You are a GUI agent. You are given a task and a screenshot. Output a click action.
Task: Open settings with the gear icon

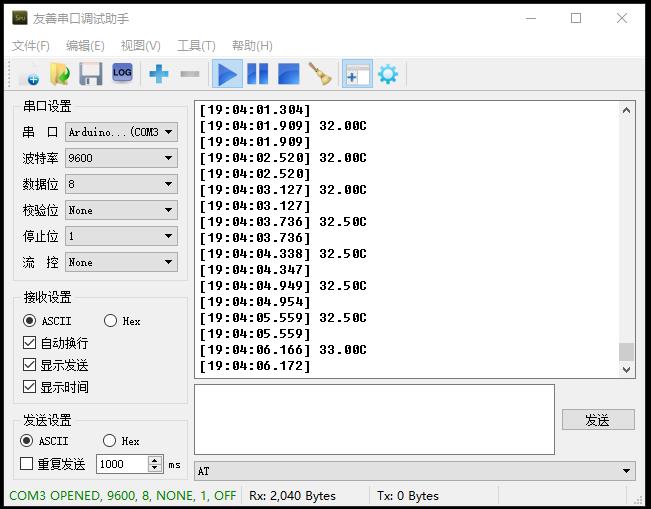pyautogui.click(x=388, y=74)
